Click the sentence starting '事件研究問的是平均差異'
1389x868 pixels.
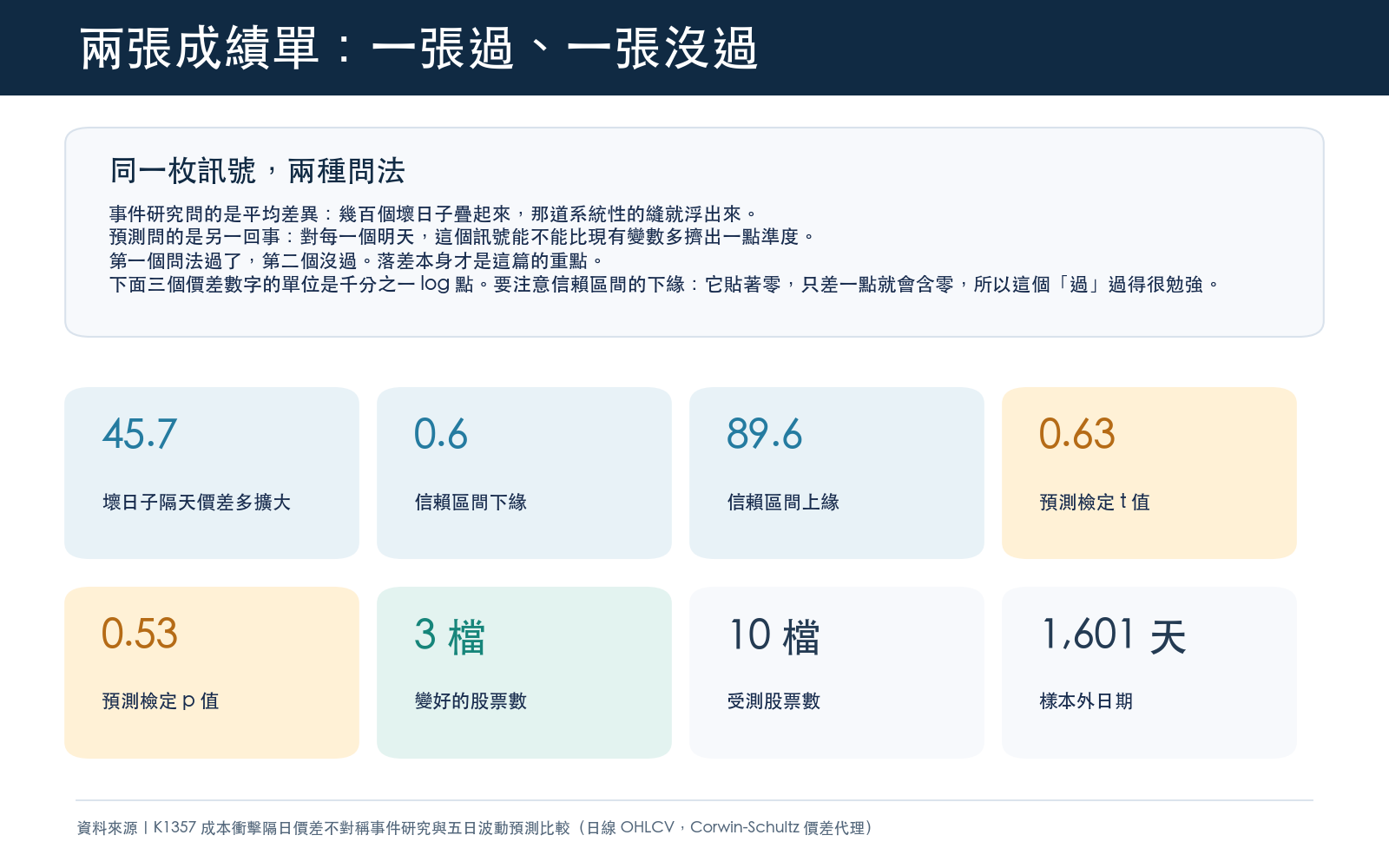click(434, 214)
